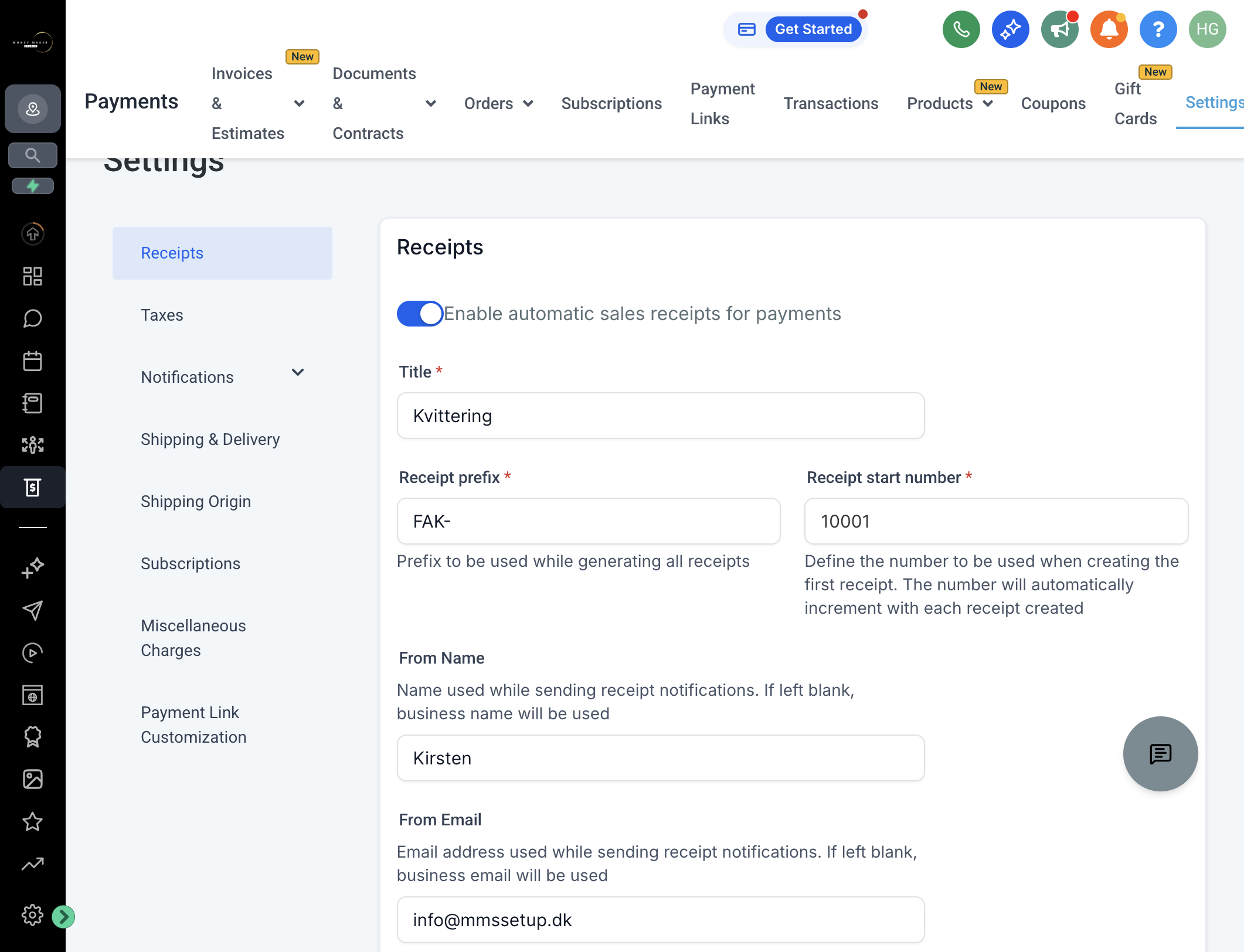Open the media image icon in sidebar
Image resolution: width=1244 pixels, height=952 pixels.
point(33,779)
